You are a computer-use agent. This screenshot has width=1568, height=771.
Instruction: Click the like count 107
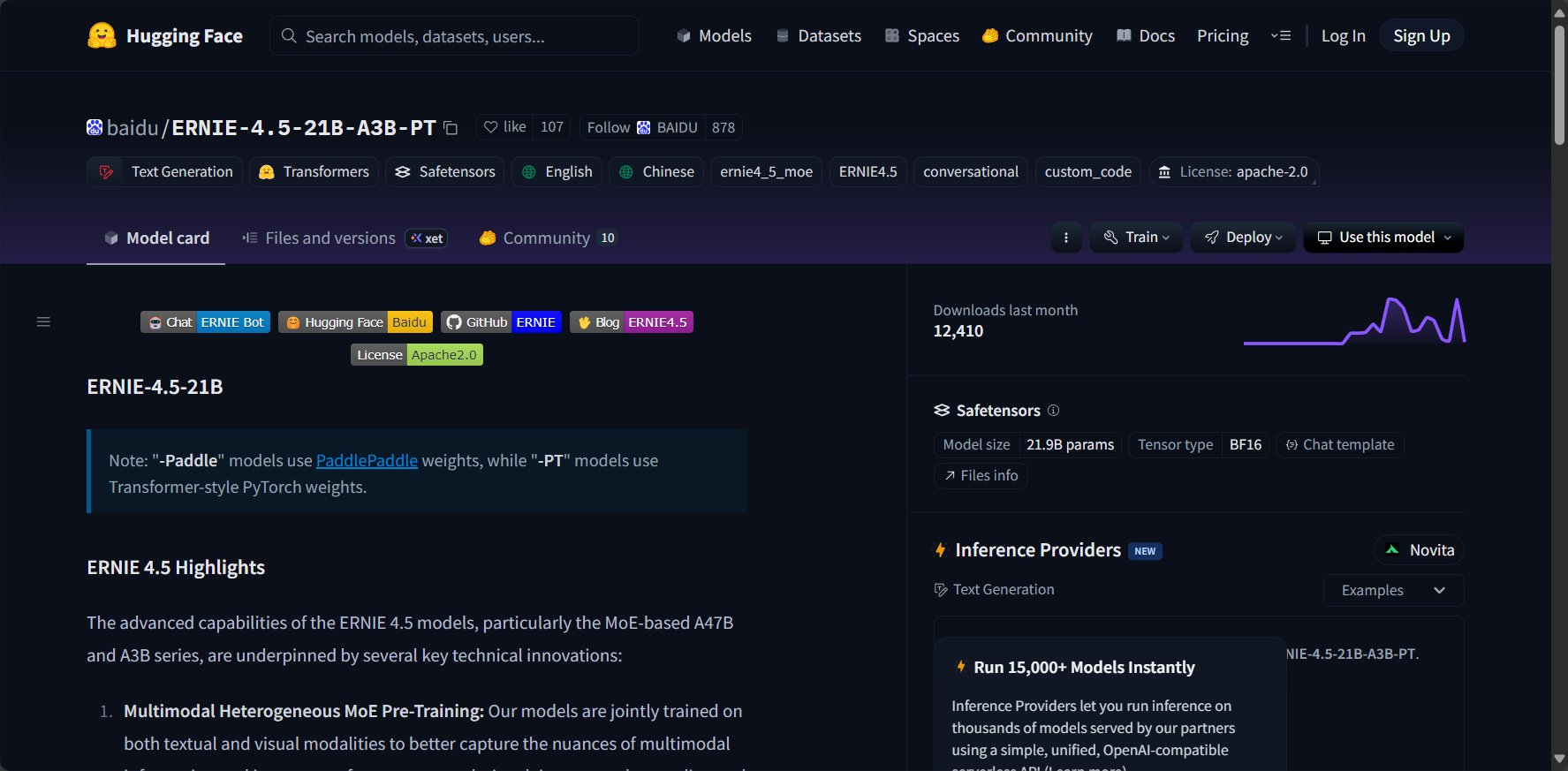(x=552, y=127)
